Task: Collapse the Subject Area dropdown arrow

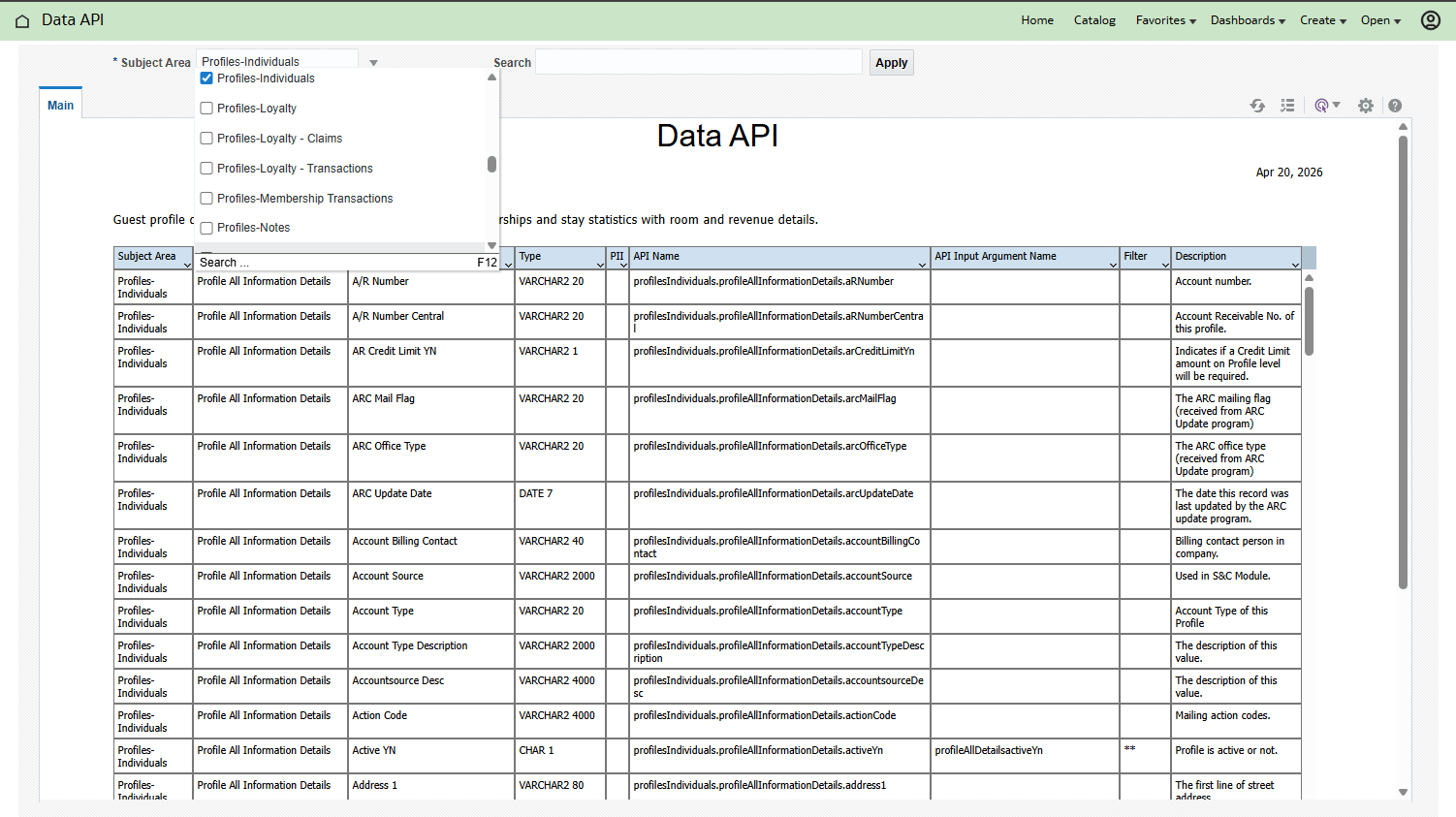Action: [x=373, y=63]
